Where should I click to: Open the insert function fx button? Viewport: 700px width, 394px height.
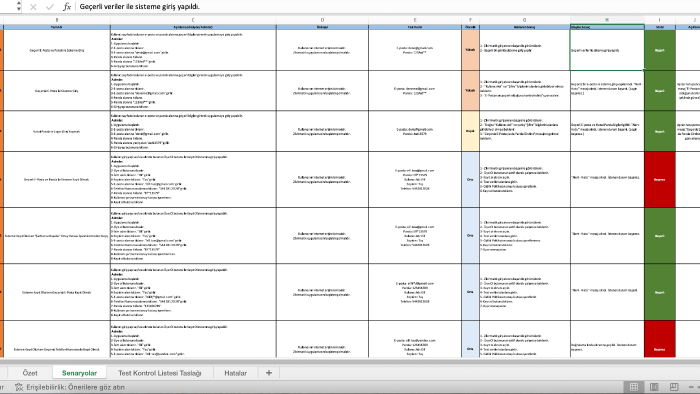pos(67,7)
